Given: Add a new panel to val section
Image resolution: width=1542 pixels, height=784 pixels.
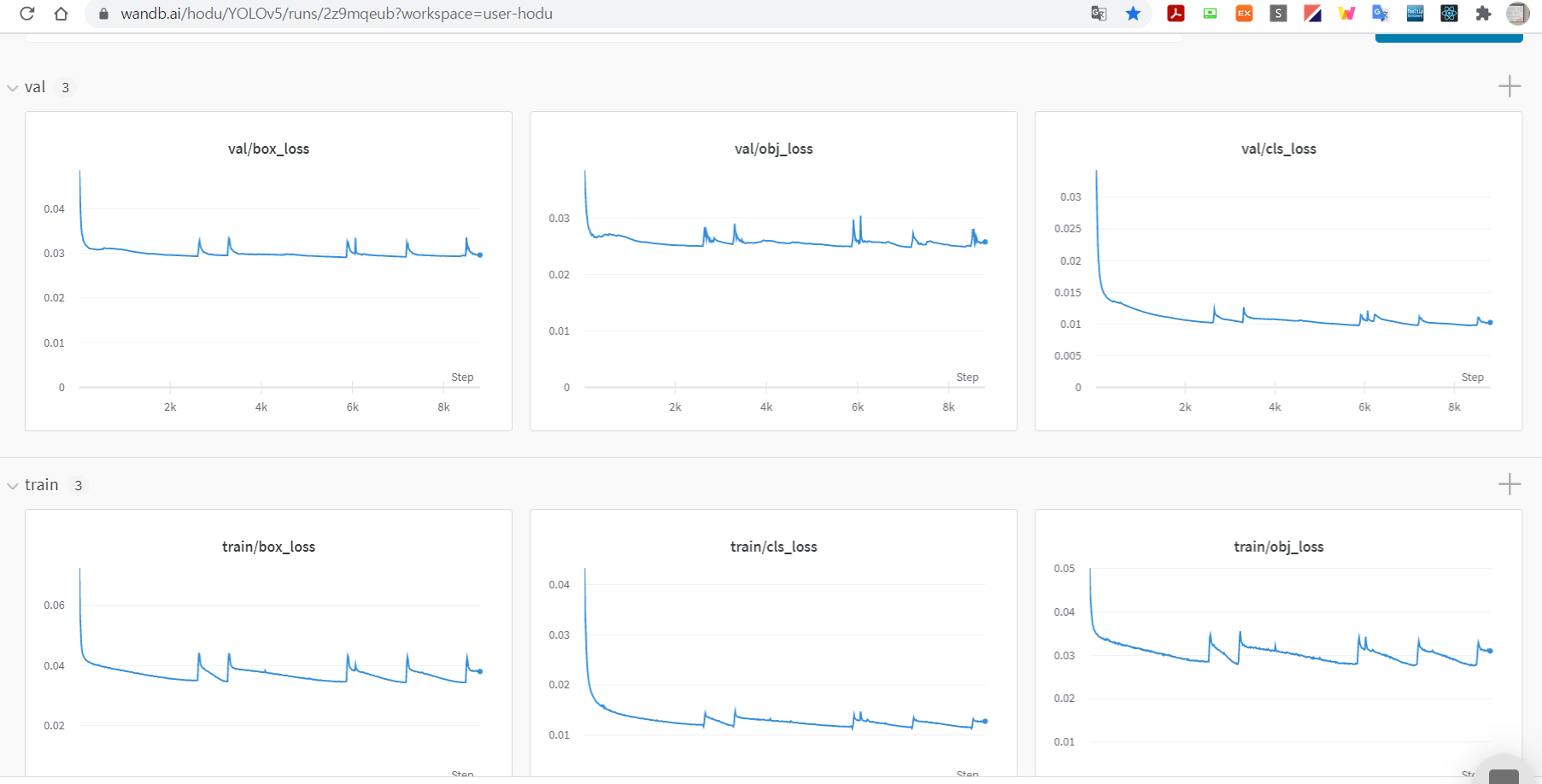Looking at the screenshot, I should pyautogui.click(x=1509, y=85).
